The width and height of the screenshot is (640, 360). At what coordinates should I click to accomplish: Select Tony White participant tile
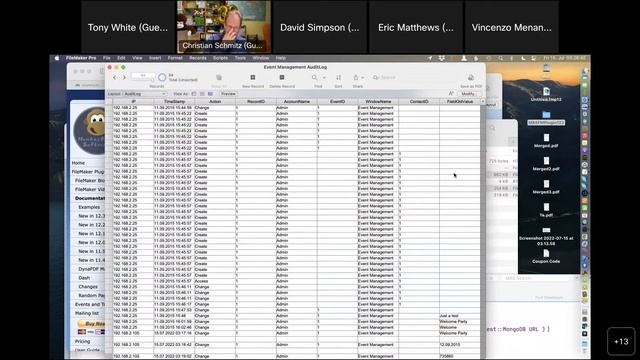(x=128, y=27)
